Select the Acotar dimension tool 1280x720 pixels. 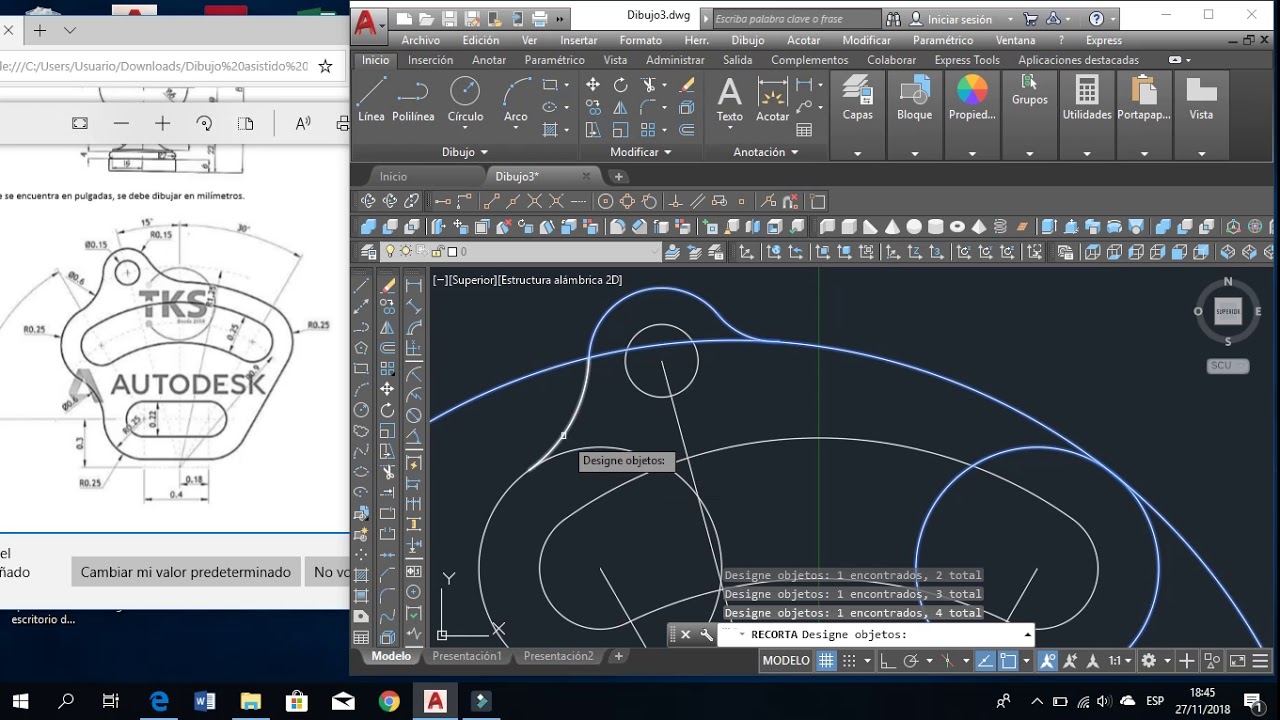(772, 100)
